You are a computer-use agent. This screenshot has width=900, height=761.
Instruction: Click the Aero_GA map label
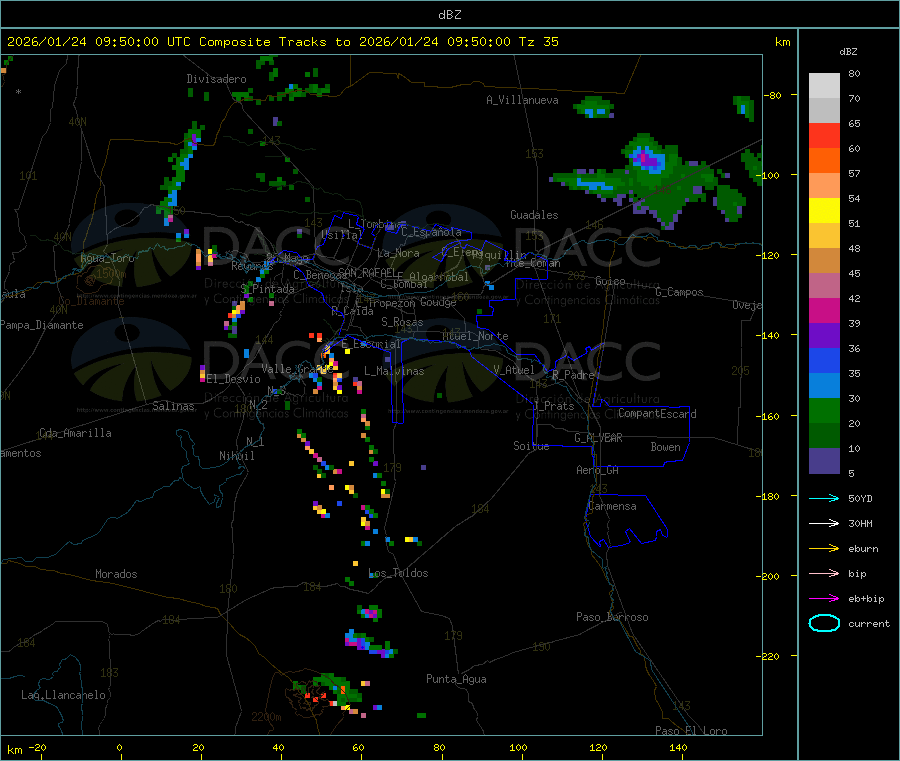[597, 470]
